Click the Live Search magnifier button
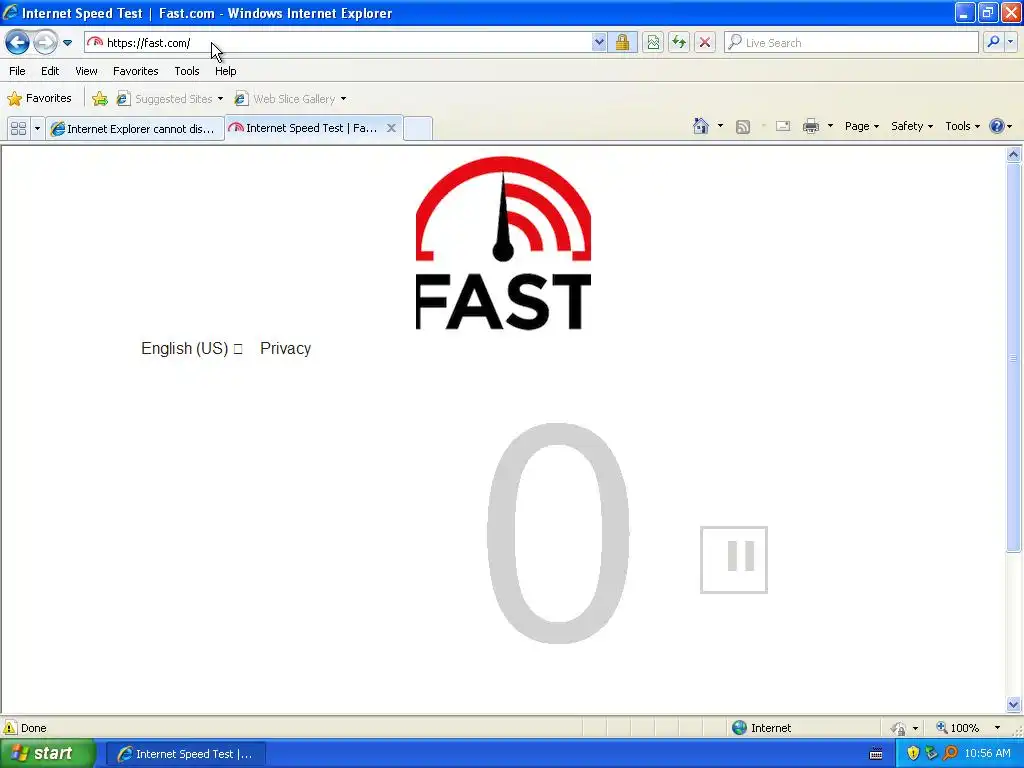The image size is (1024, 768). point(993,42)
